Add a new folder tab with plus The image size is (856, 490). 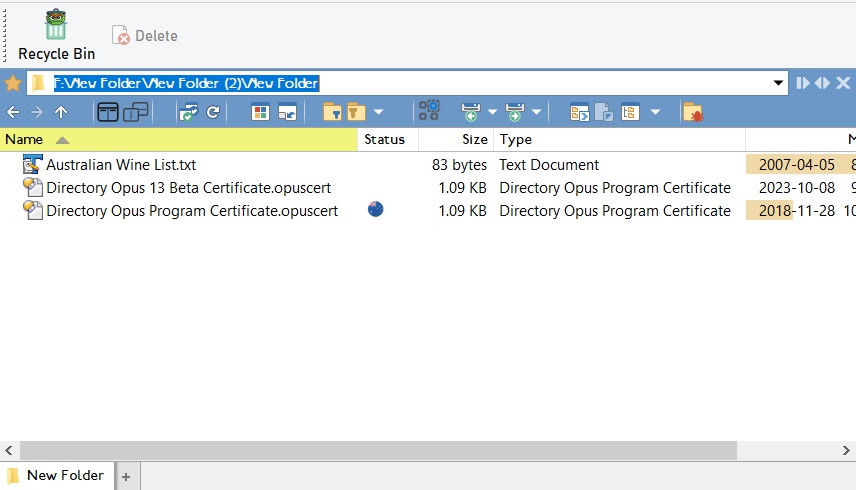[x=126, y=477]
